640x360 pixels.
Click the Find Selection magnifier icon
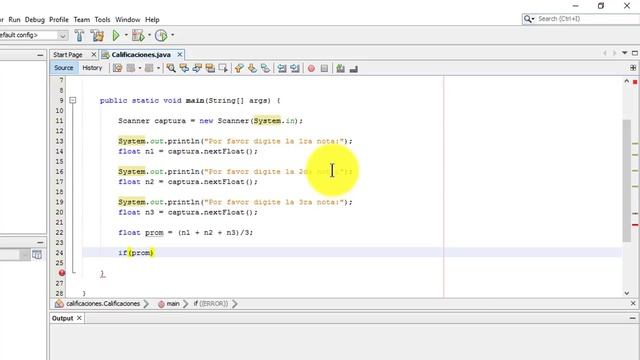171,68
